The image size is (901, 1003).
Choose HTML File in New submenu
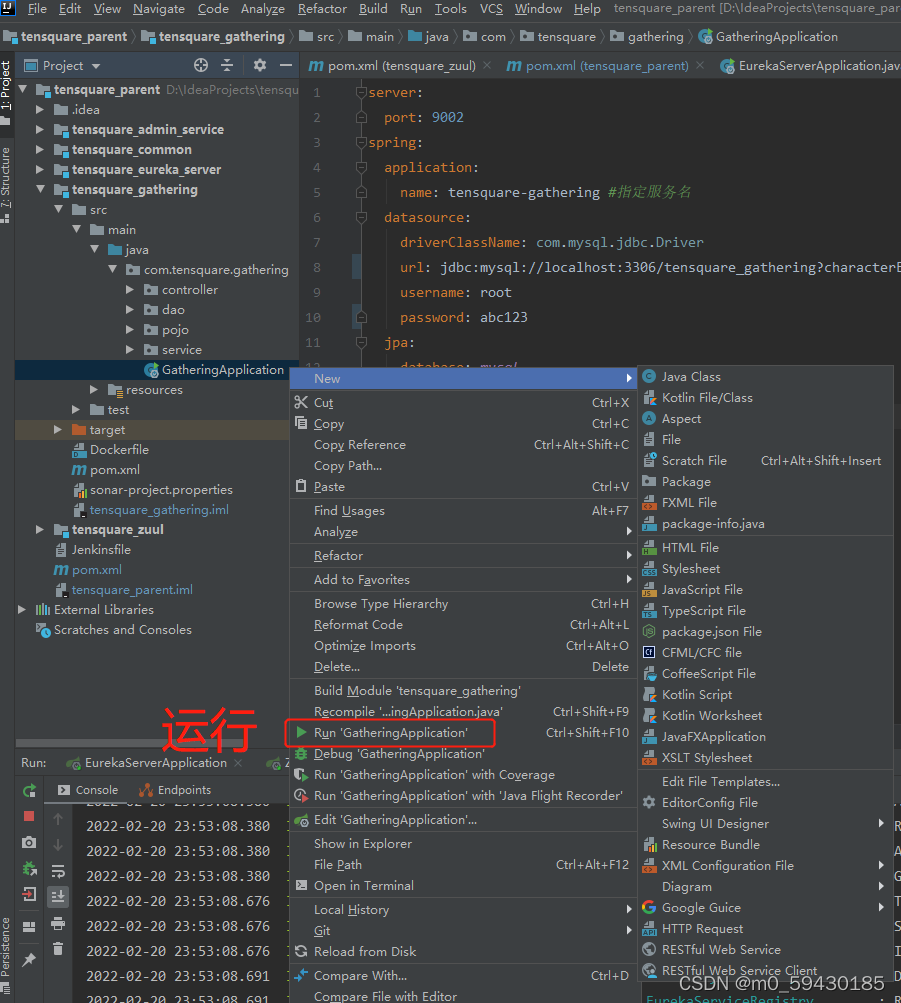[765, 548]
